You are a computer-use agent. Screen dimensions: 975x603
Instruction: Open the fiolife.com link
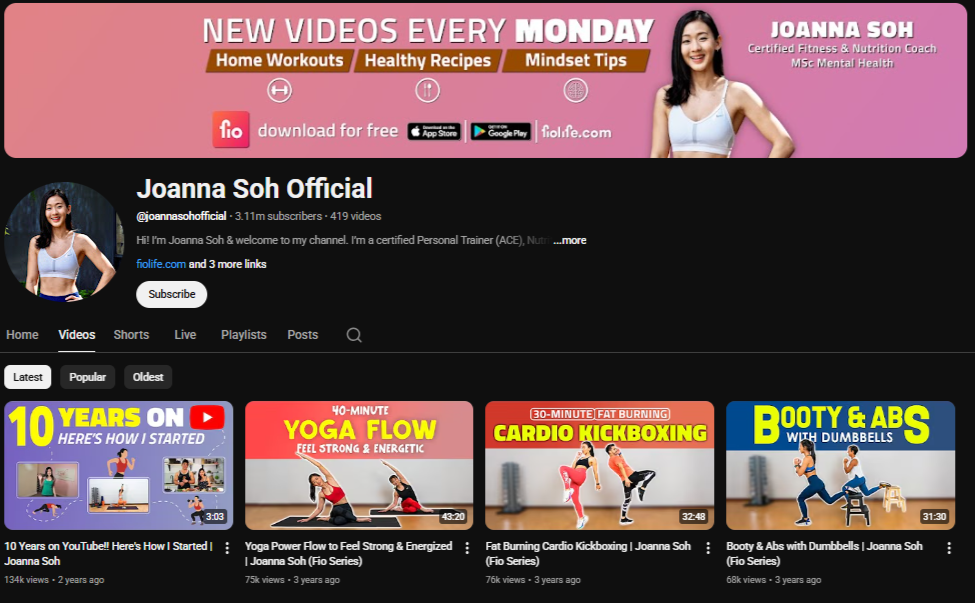tap(161, 264)
